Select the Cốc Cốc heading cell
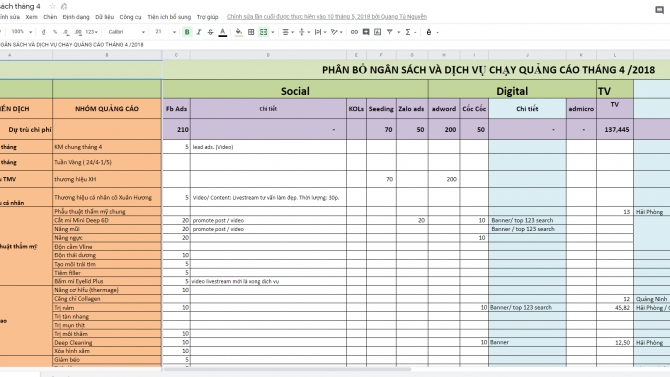 click(x=474, y=109)
